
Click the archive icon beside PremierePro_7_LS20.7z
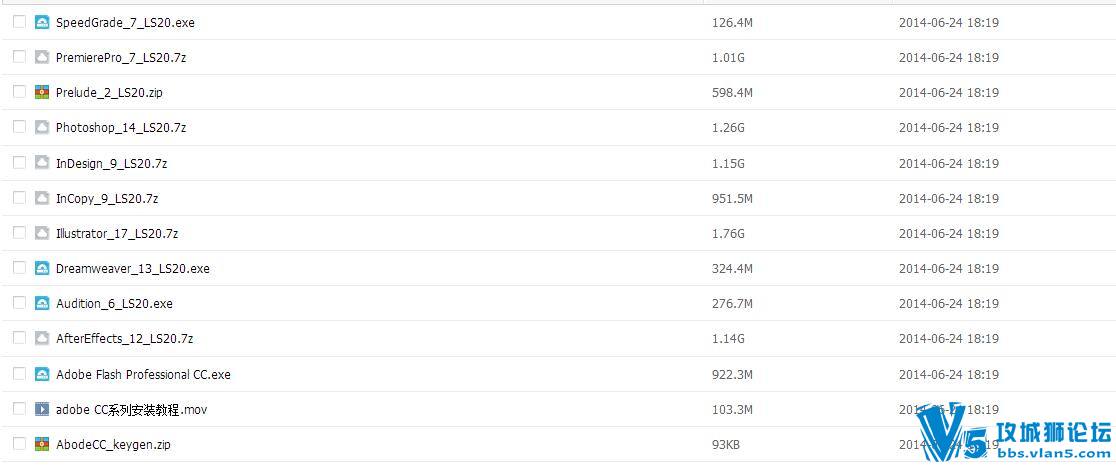[42, 57]
